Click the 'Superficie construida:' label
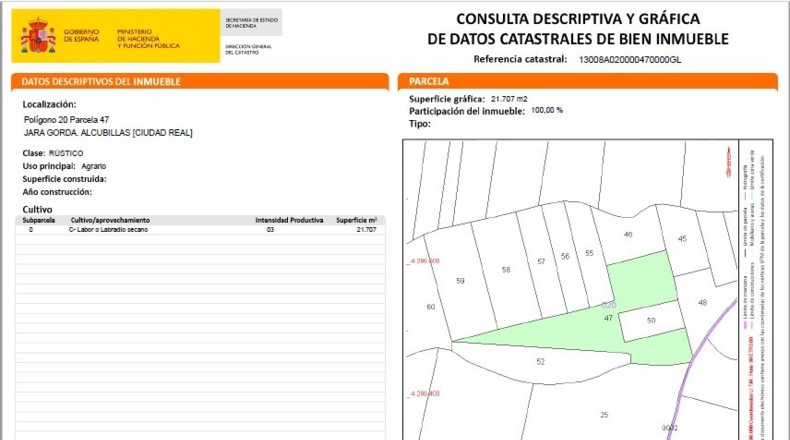The image size is (790, 440). point(64,179)
